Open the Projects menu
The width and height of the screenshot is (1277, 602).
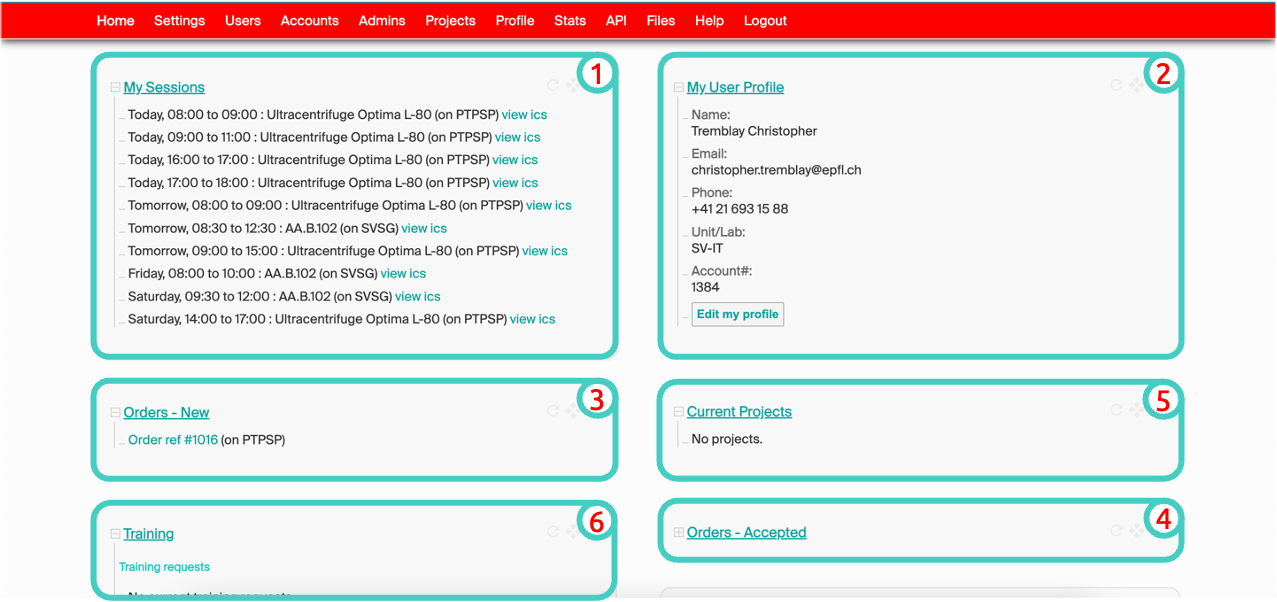[x=450, y=20]
